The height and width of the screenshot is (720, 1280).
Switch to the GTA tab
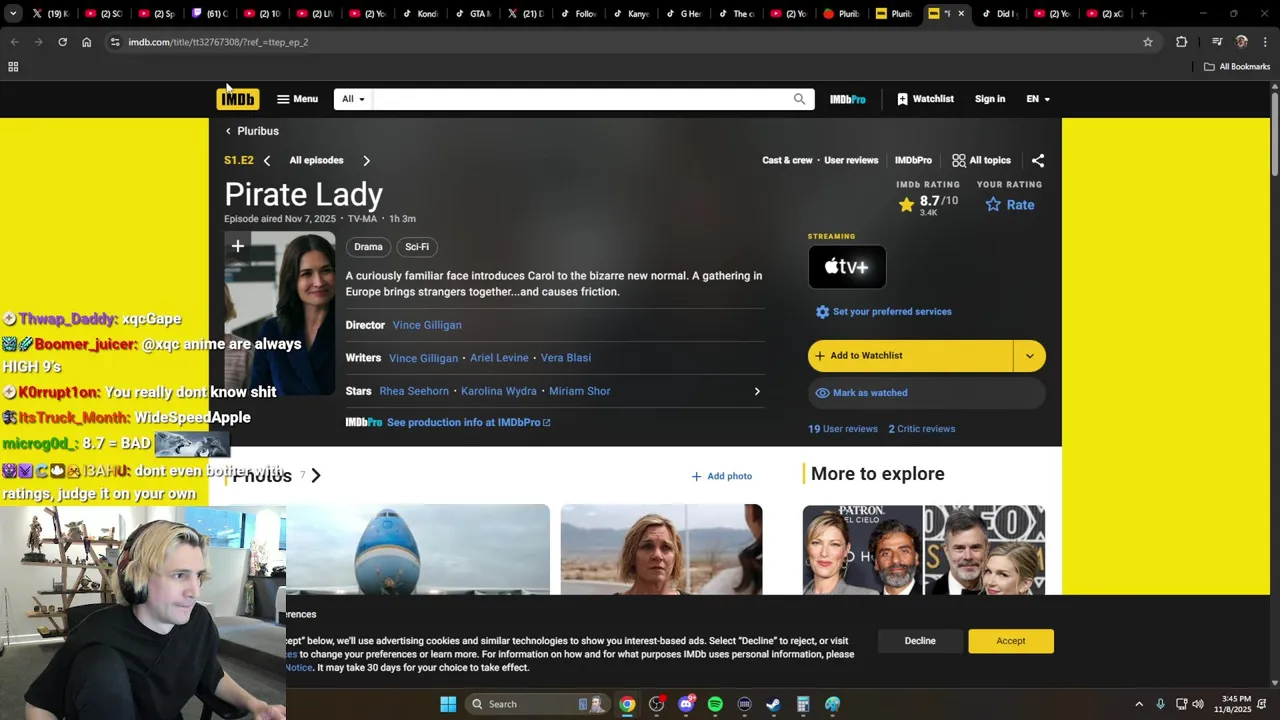473,14
